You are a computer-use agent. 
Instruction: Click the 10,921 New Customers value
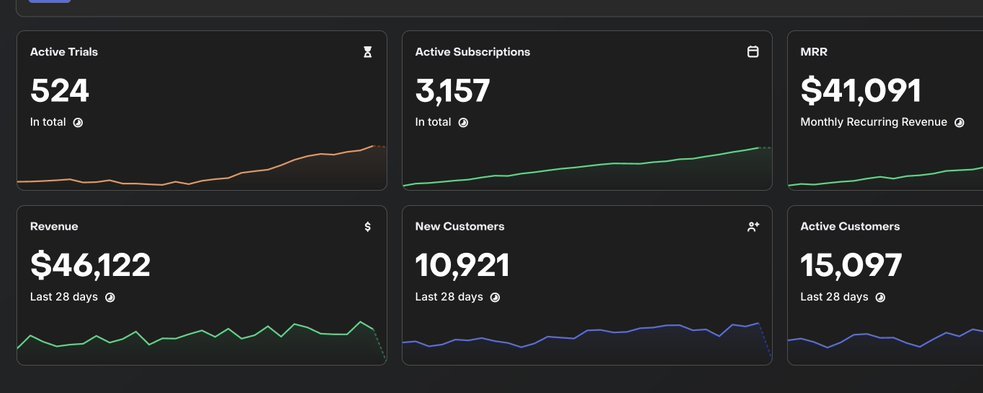(462, 265)
